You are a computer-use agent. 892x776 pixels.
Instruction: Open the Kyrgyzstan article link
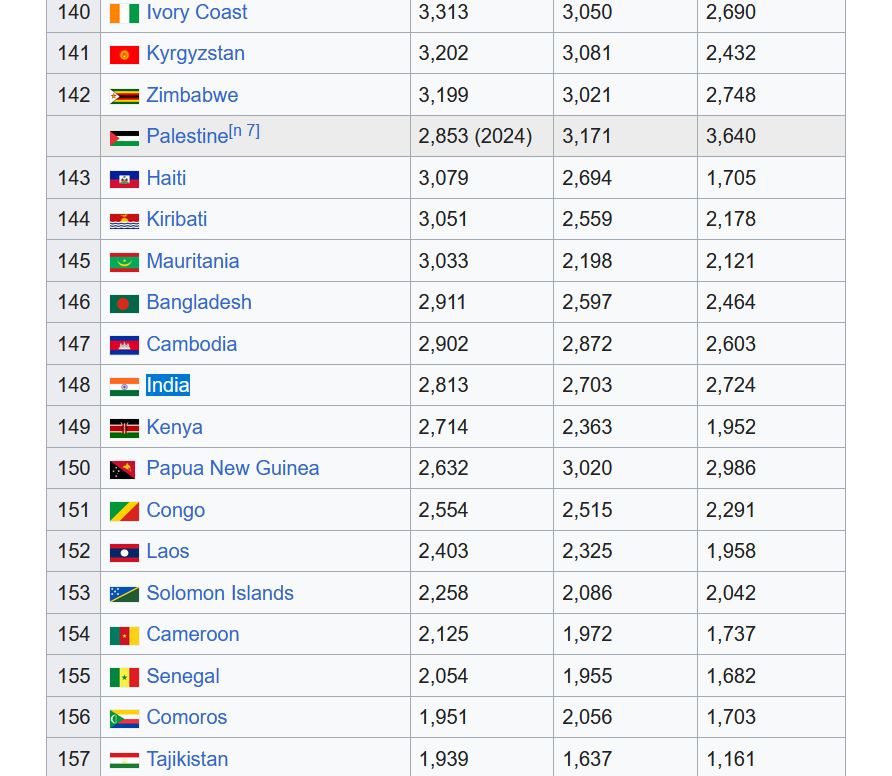click(196, 53)
